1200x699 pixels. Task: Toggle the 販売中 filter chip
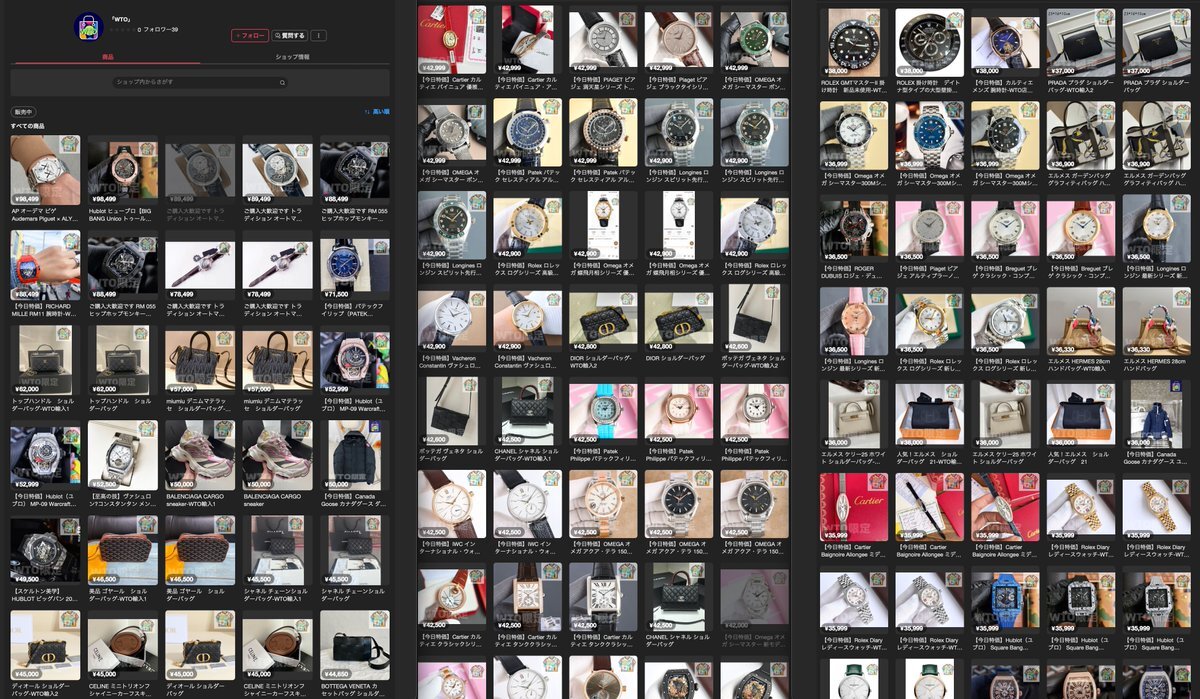click(x=23, y=112)
